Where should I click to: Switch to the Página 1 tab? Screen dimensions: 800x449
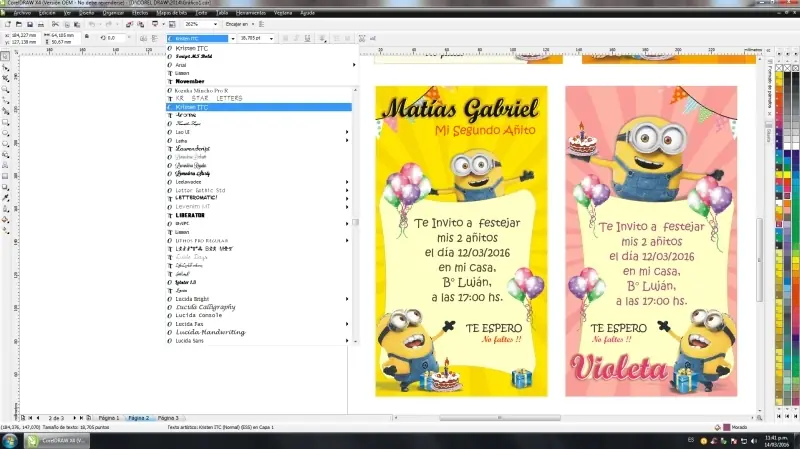pyautogui.click(x=109, y=418)
